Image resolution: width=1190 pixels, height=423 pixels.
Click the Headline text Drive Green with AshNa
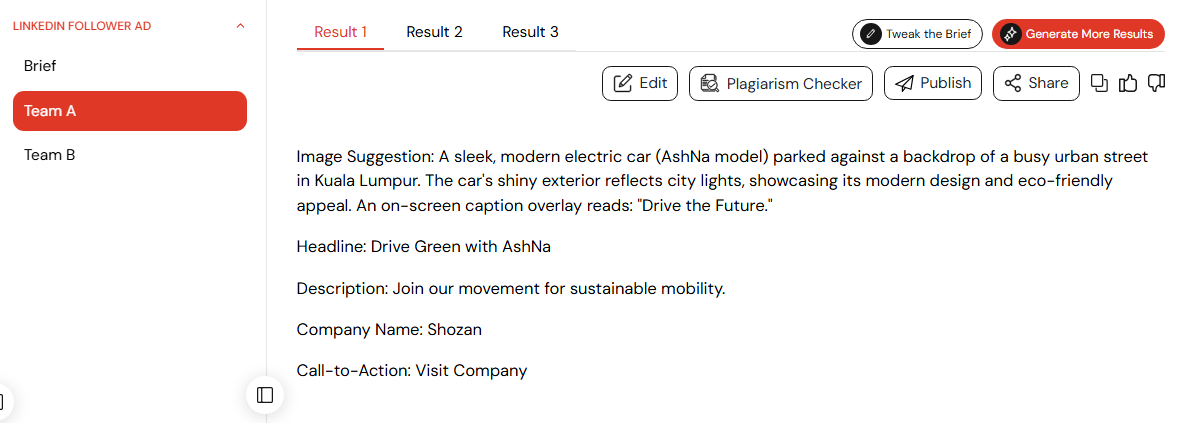tap(461, 247)
